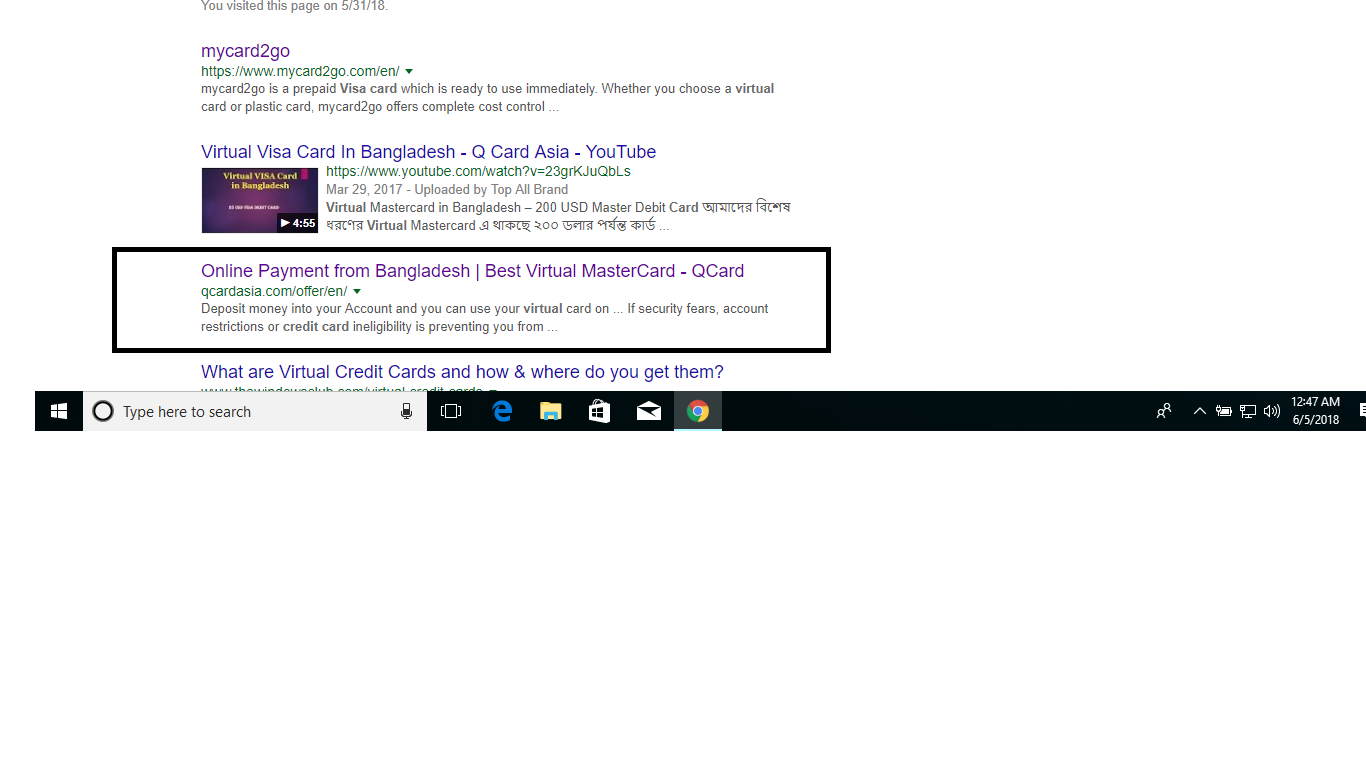
Task: Open the People icon in the system tray
Action: (1164, 411)
